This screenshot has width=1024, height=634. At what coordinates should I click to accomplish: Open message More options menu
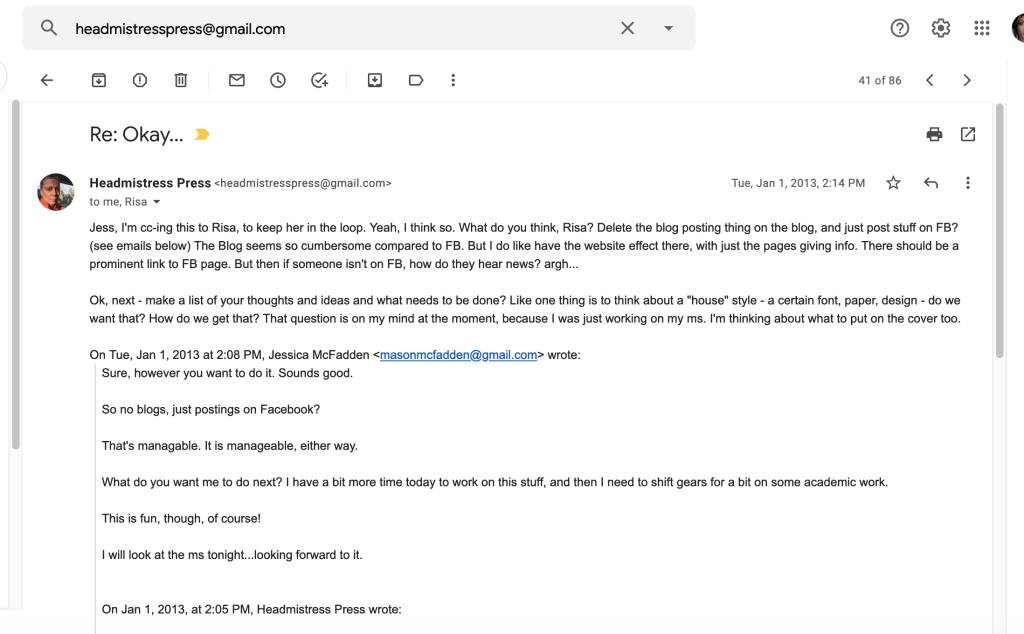point(967,183)
